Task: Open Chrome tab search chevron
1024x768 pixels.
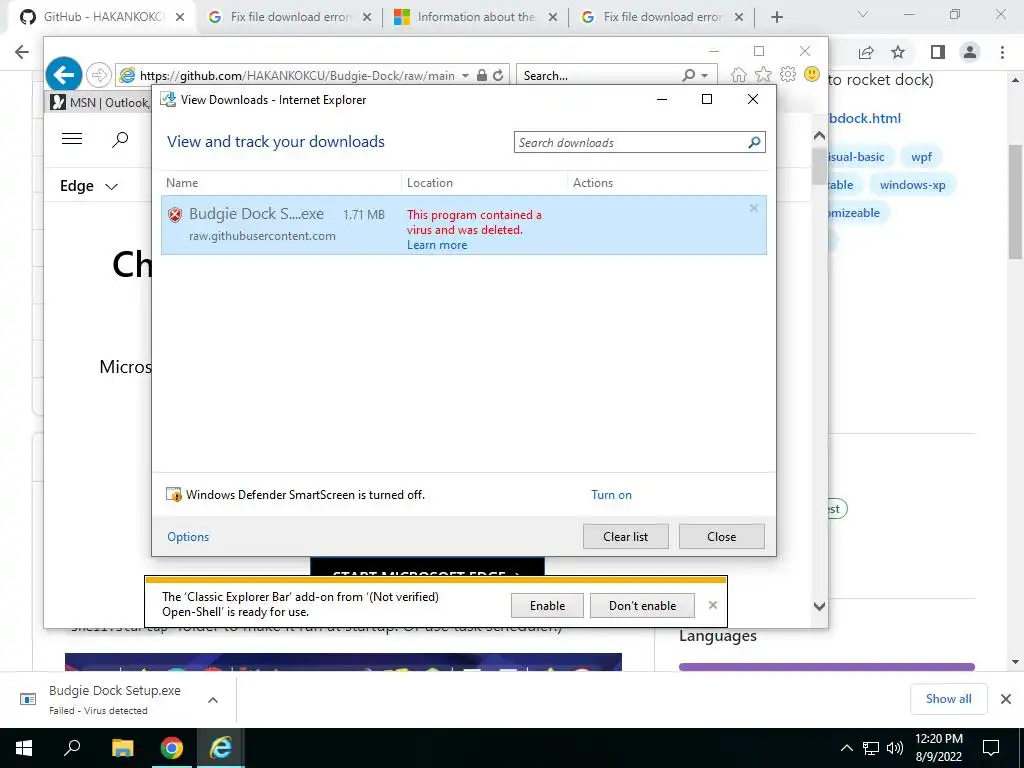Action: pyautogui.click(x=863, y=14)
